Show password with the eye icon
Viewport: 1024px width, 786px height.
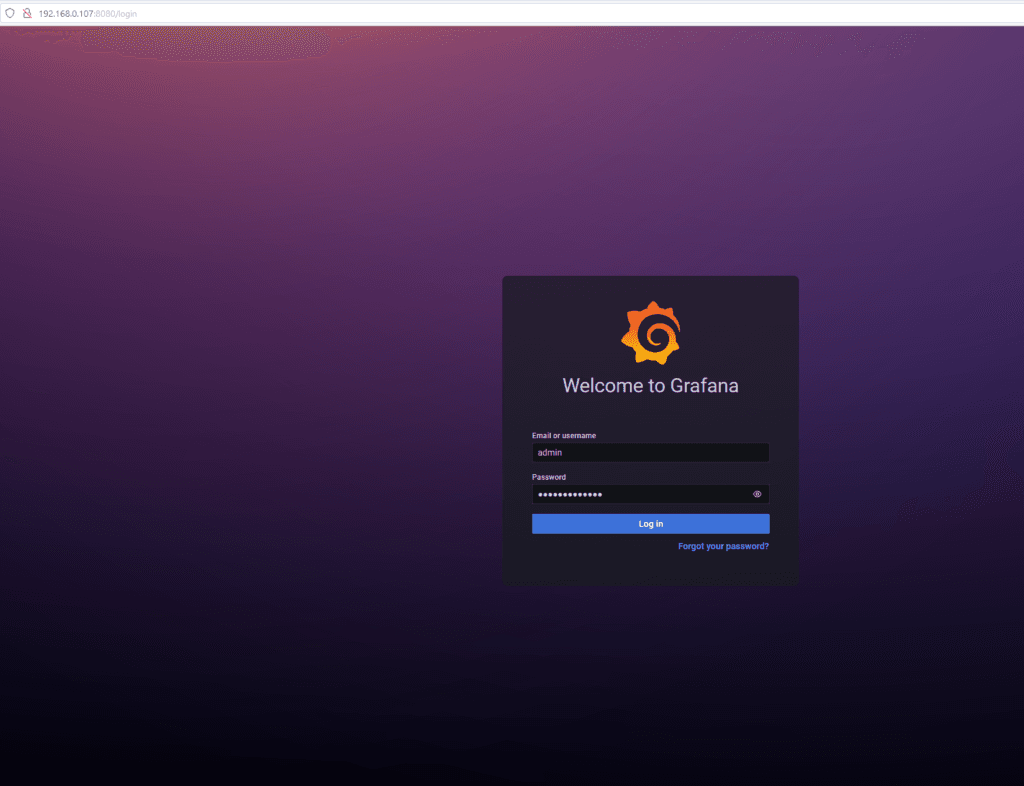pyautogui.click(x=757, y=494)
